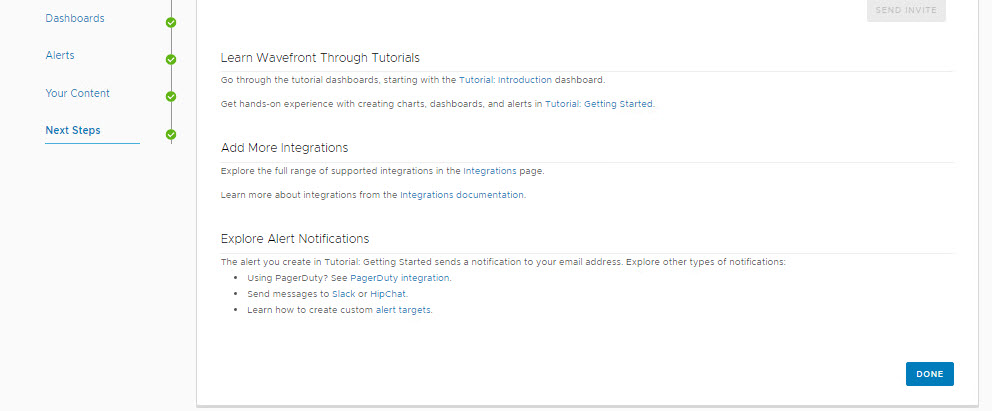
Task: Click the green checkmark beside Dashboards
Action: click(171, 22)
